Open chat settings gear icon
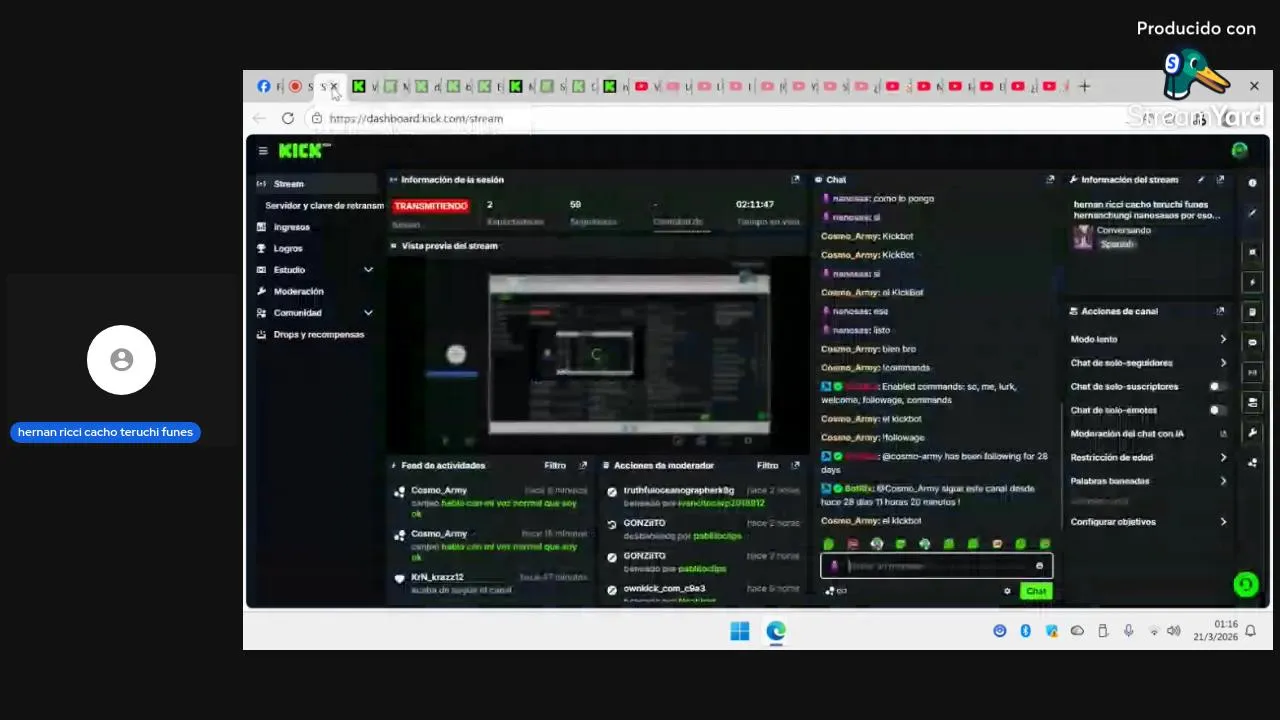This screenshot has width=1280, height=720. (x=1007, y=591)
